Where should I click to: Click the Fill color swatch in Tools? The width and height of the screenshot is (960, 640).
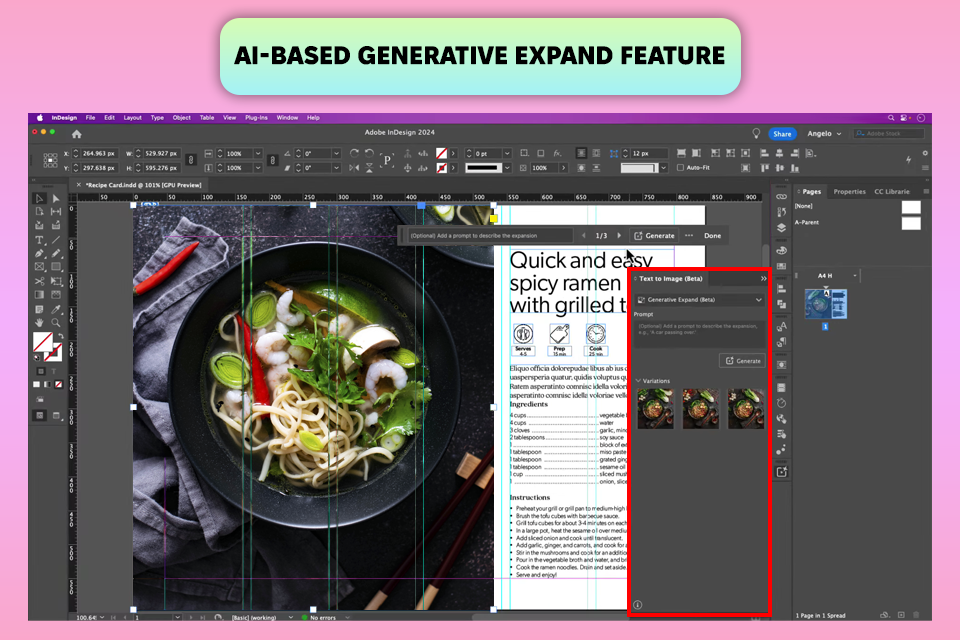[42, 342]
